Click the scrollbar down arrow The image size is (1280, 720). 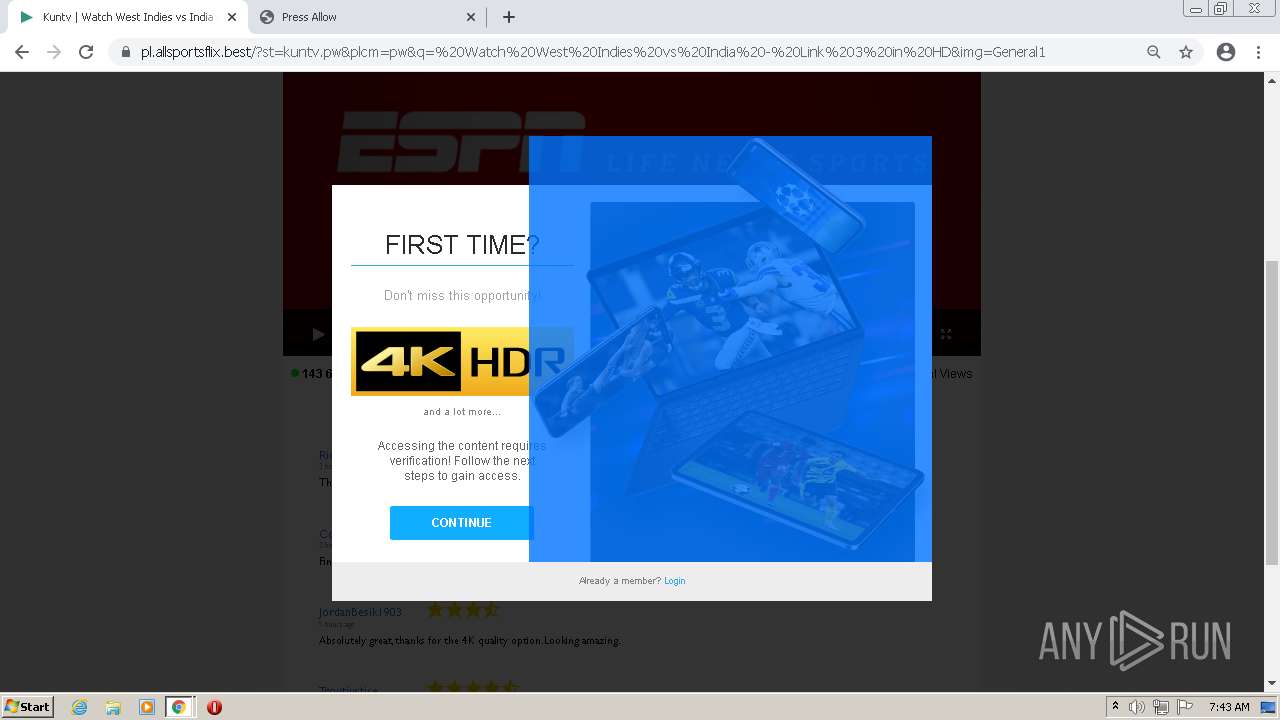(1271, 684)
